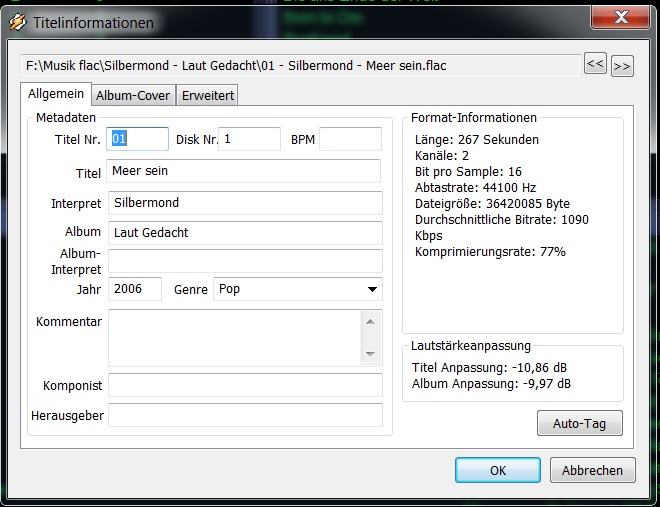Click the Winamp icon in title bar
This screenshot has width=660, height=507.
click(x=18, y=22)
